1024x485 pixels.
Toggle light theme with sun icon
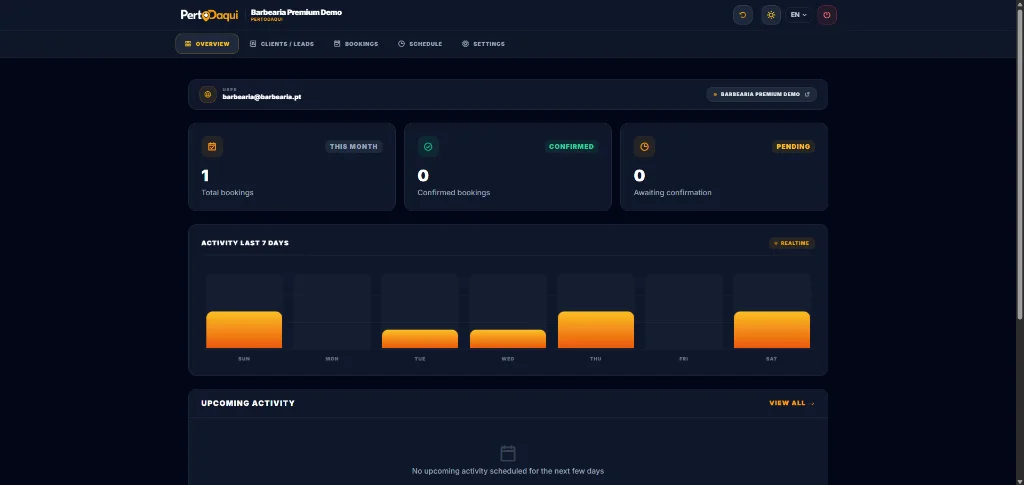[771, 15]
